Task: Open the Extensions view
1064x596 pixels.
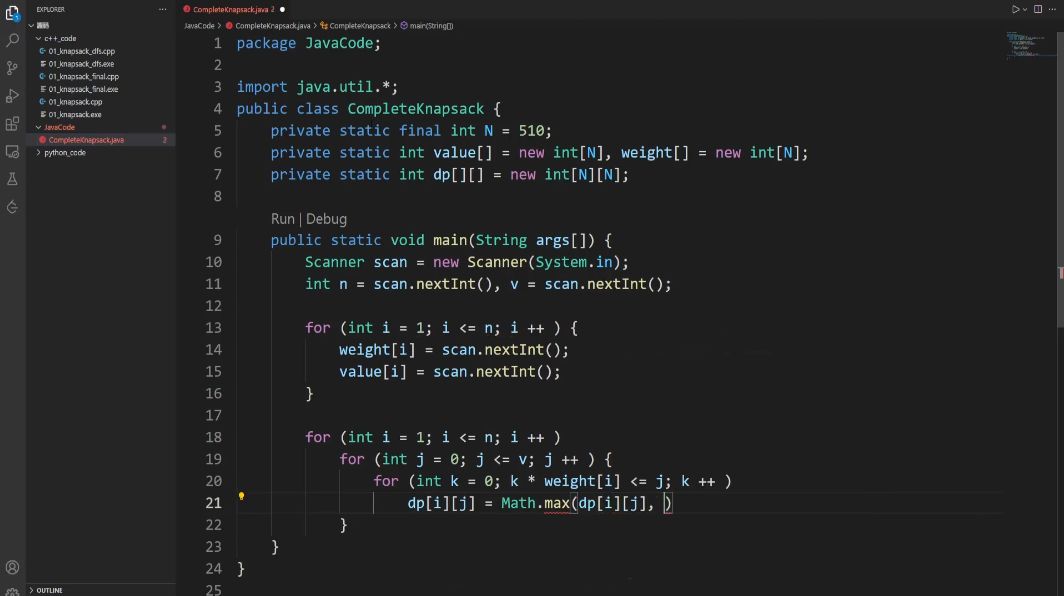Action: (x=12, y=124)
